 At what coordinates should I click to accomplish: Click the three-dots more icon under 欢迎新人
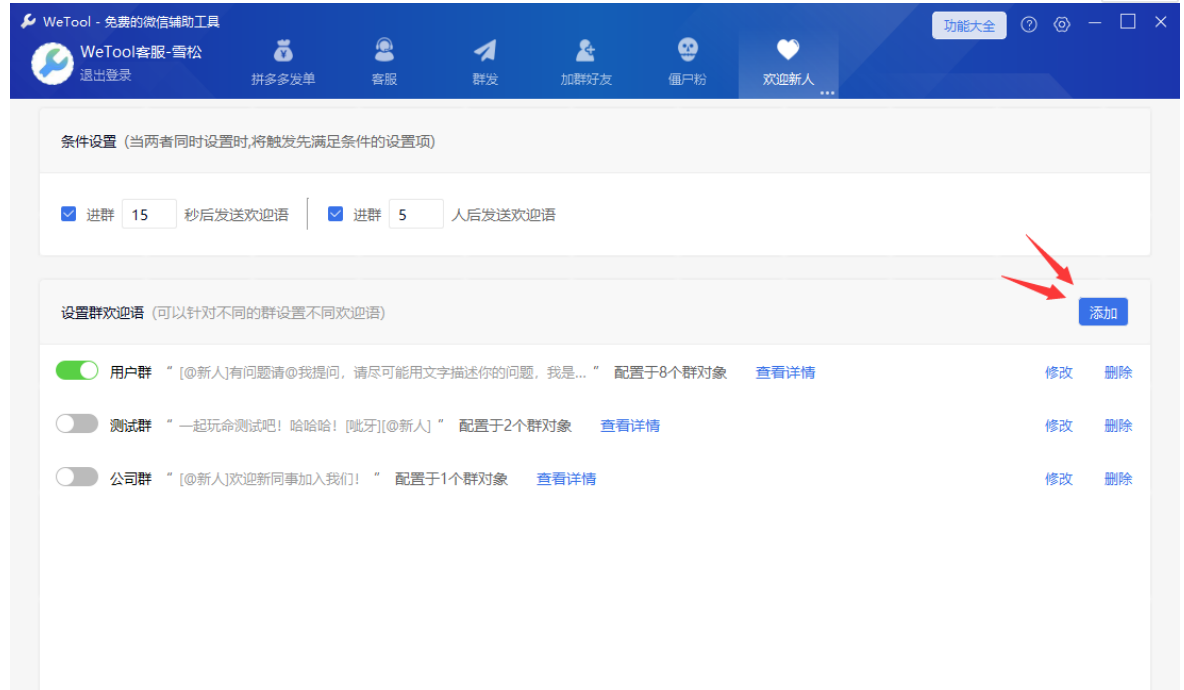point(828,94)
